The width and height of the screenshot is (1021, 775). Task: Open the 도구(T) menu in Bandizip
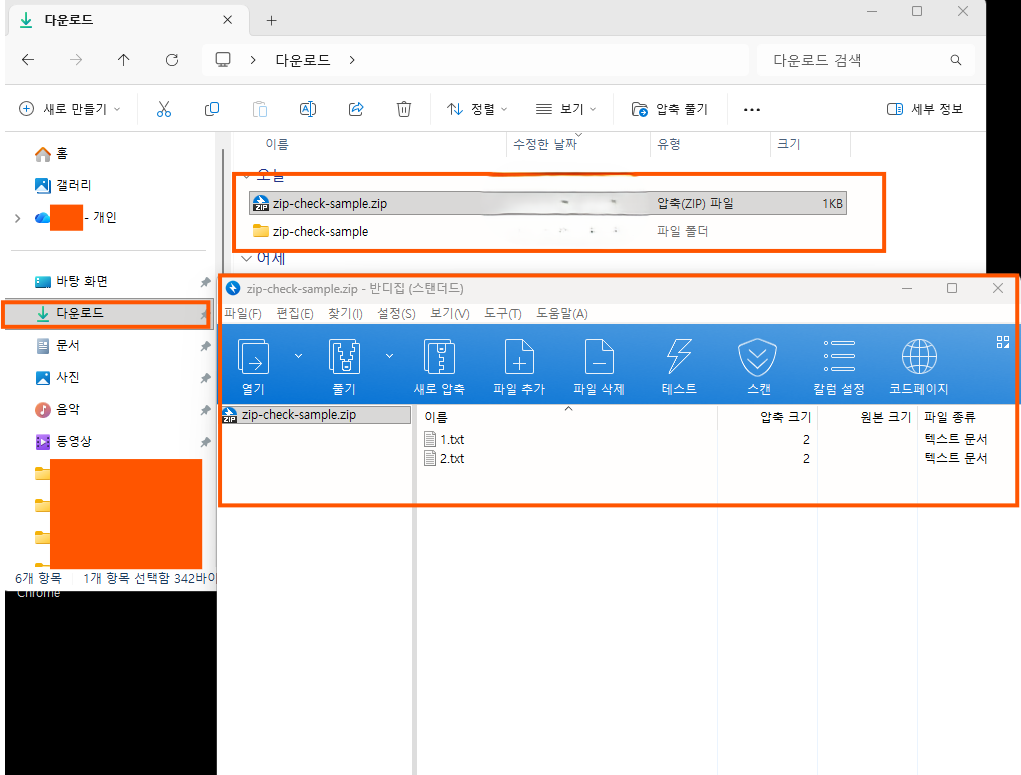(x=503, y=313)
